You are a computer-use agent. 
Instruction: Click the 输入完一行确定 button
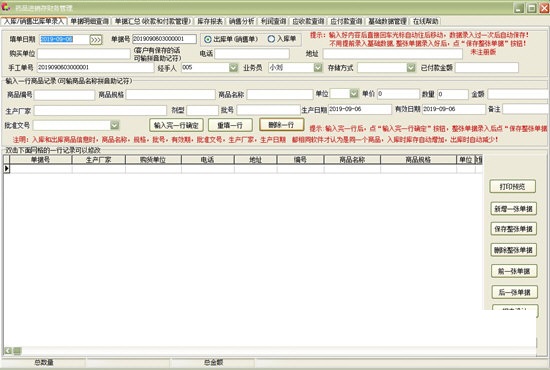point(176,125)
